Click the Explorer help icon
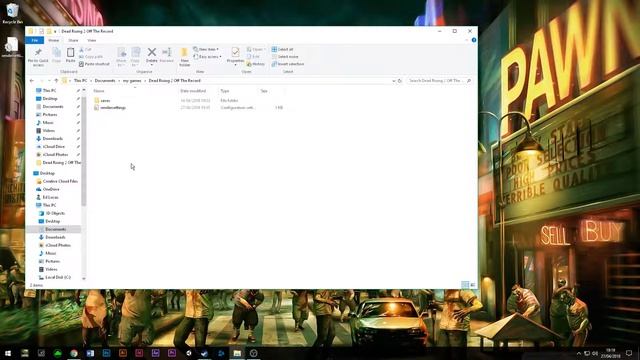The height and width of the screenshot is (360, 640). click(x=473, y=40)
